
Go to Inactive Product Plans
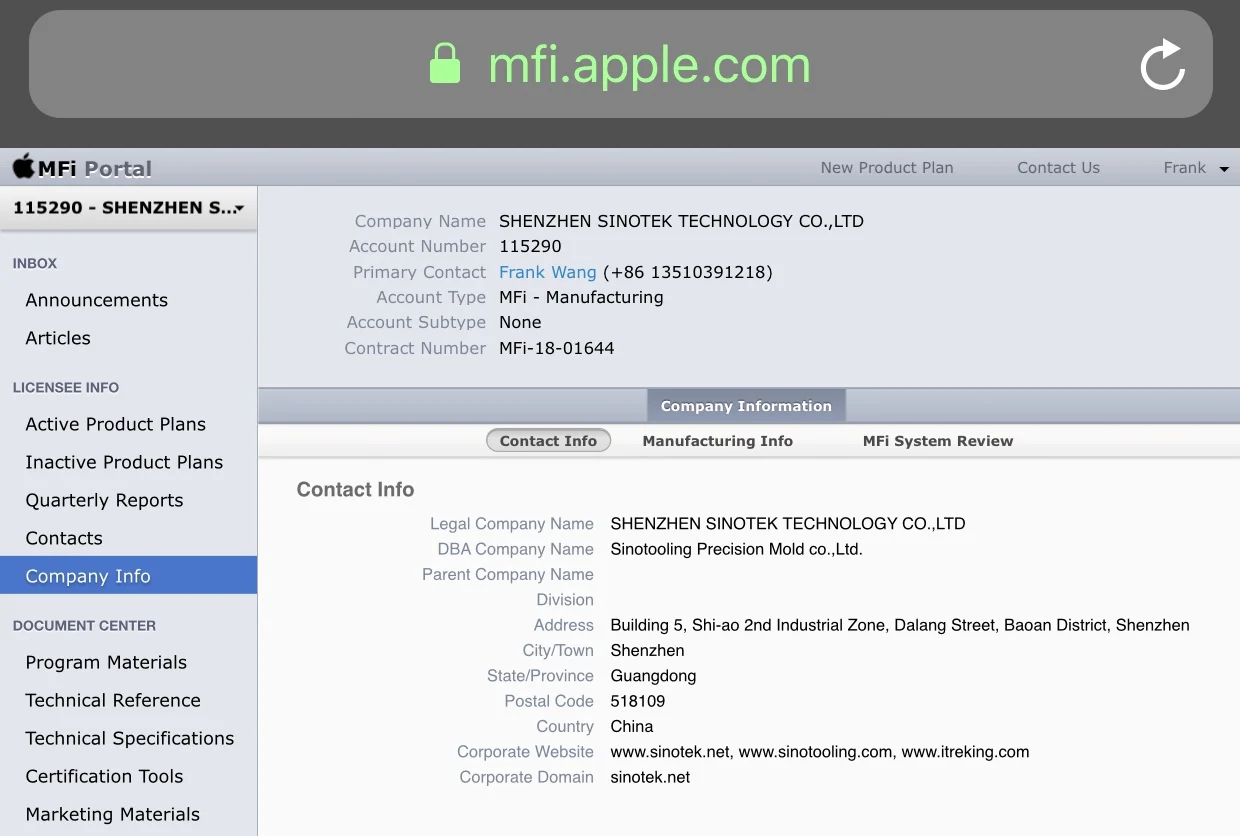(124, 462)
